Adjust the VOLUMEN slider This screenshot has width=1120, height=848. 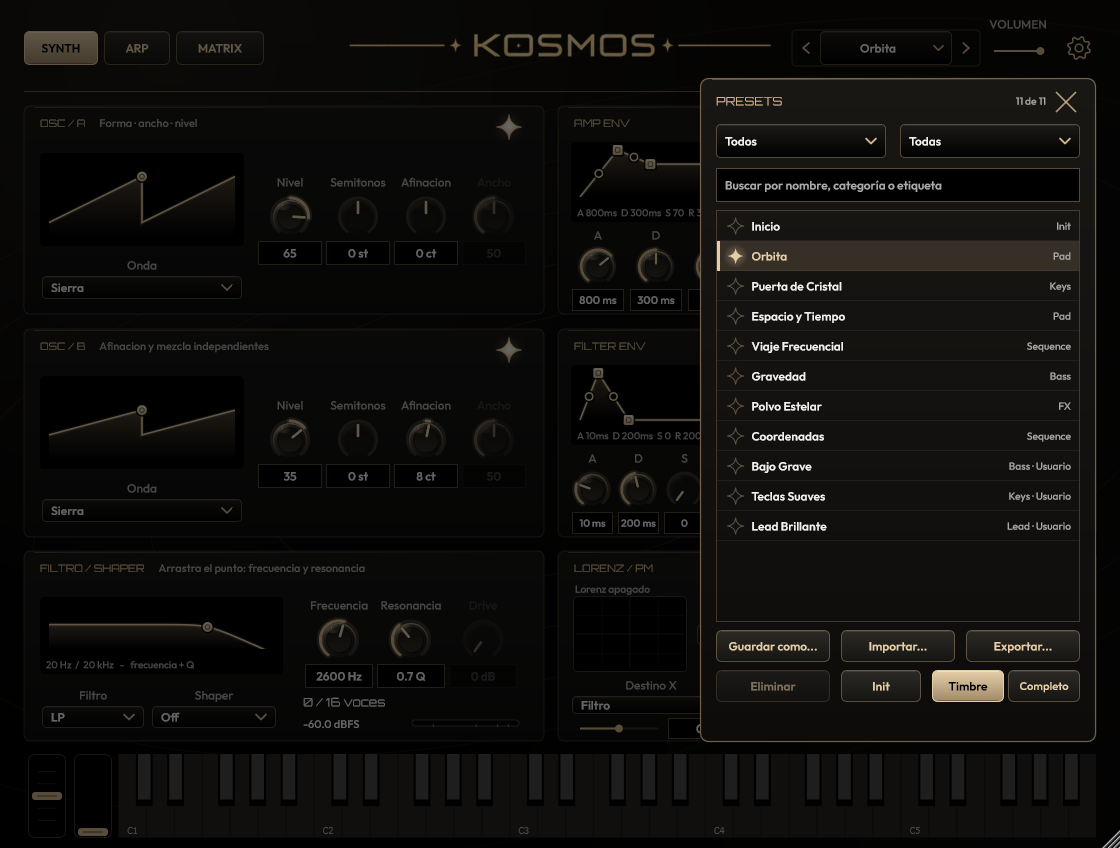pos(1019,51)
